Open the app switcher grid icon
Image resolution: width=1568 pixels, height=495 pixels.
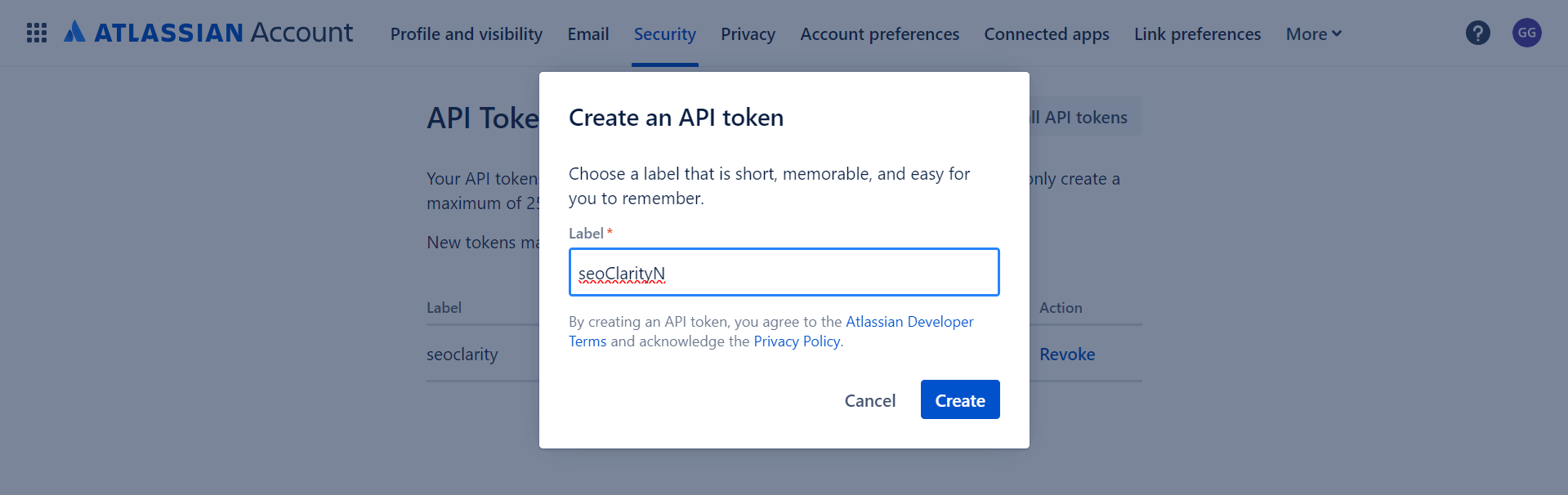(x=37, y=33)
